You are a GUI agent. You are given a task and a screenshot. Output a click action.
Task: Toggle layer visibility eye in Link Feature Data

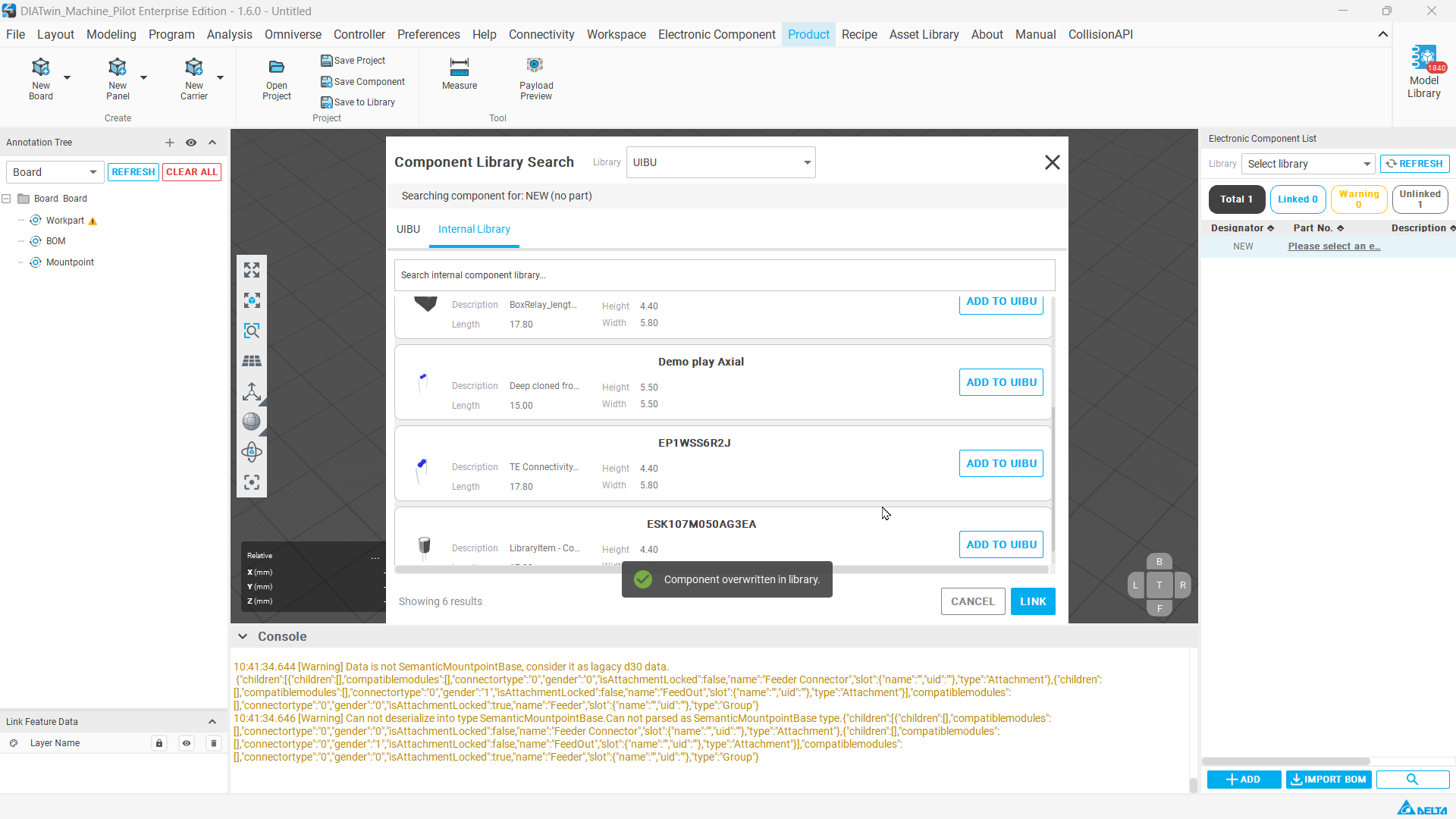187,743
